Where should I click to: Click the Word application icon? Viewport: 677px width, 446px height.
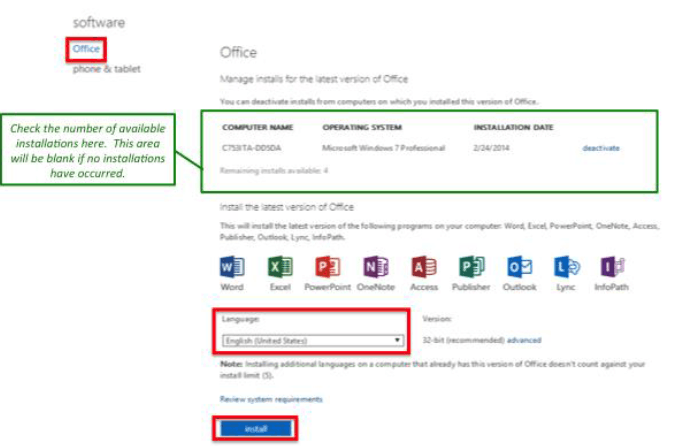232,267
